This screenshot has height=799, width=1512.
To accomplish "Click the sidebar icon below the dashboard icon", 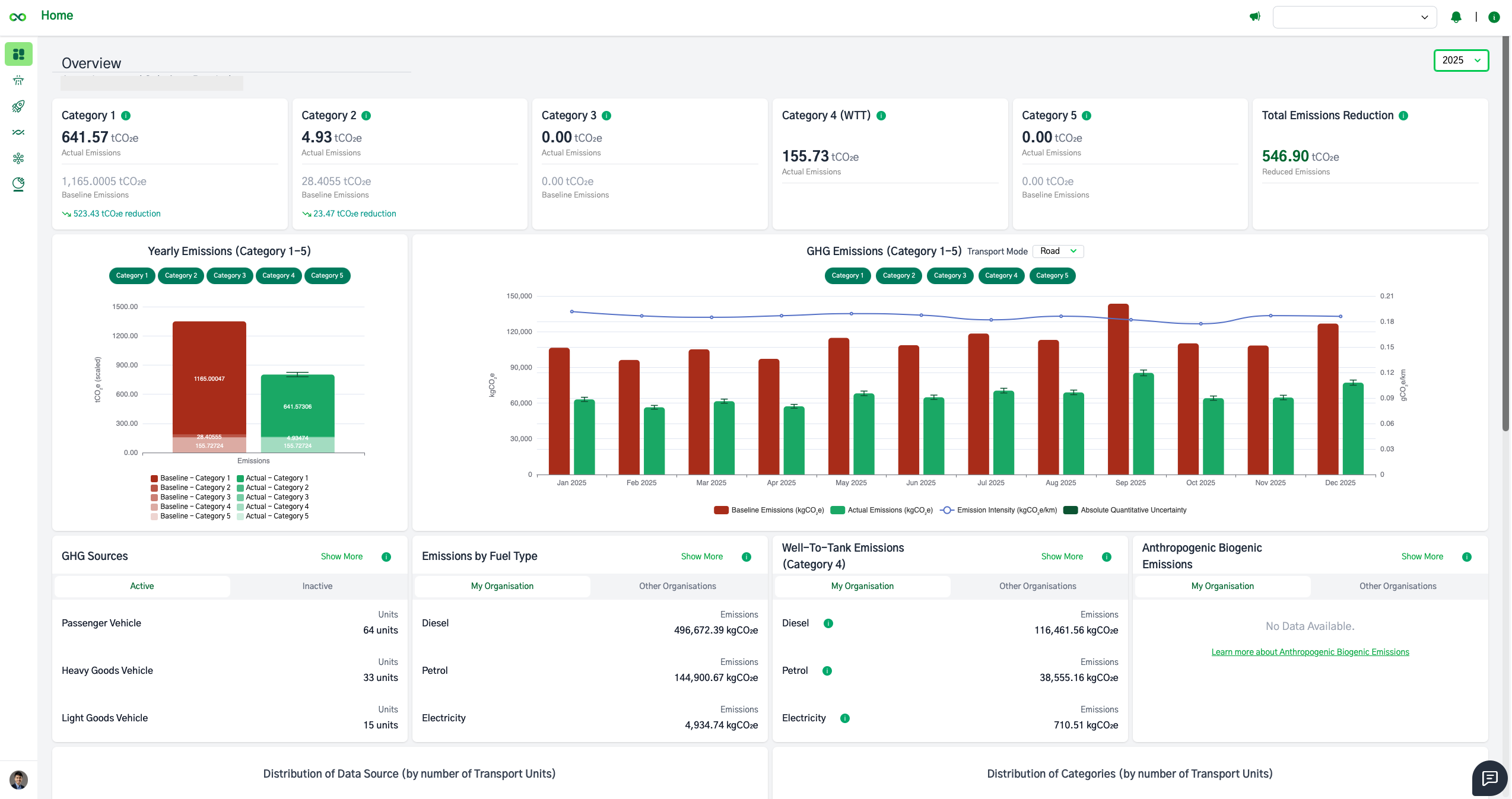I will (x=18, y=80).
